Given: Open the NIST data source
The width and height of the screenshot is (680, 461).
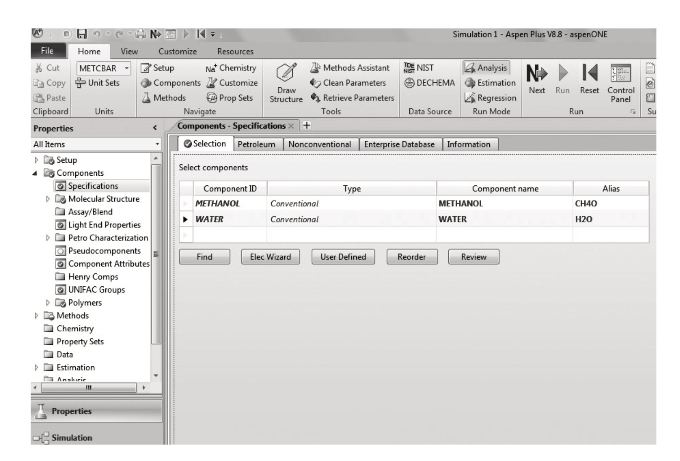Looking at the screenshot, I should [418, 68].
